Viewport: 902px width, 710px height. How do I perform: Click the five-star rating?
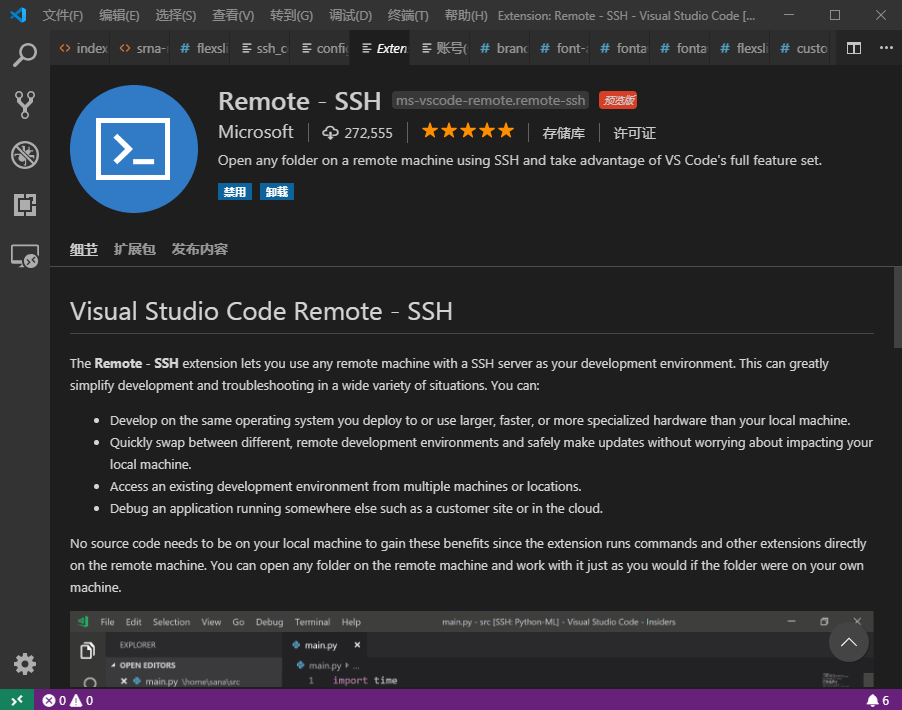(x=468, y=131)
